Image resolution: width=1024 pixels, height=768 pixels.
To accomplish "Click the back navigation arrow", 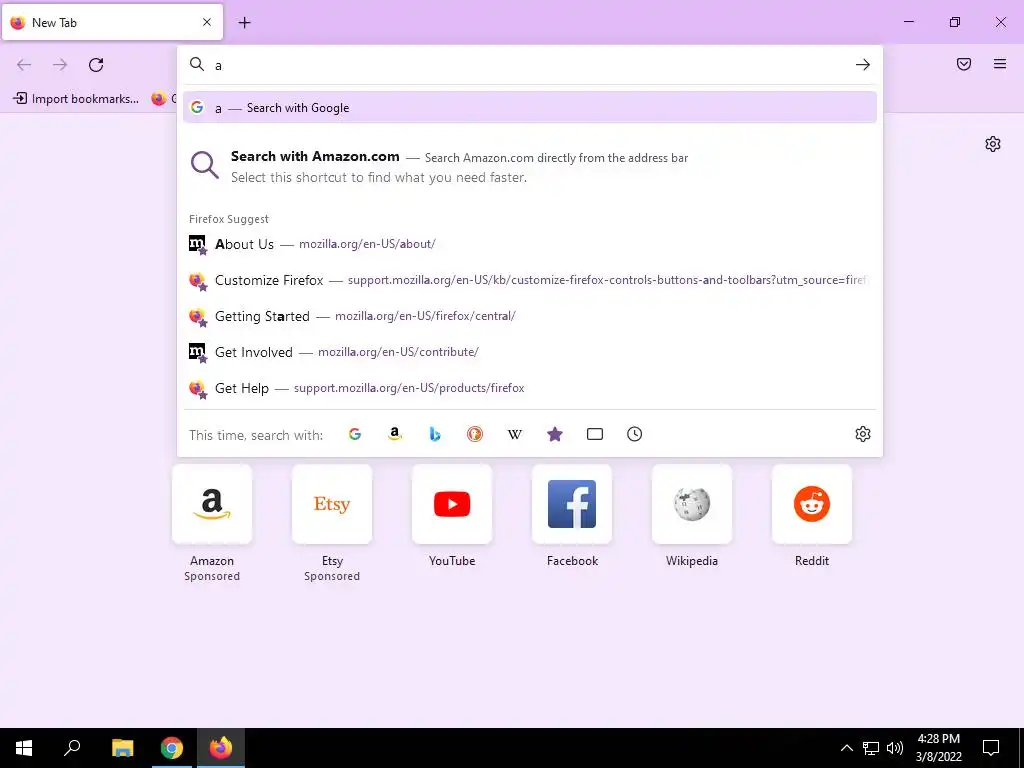I will coord(24,65).
